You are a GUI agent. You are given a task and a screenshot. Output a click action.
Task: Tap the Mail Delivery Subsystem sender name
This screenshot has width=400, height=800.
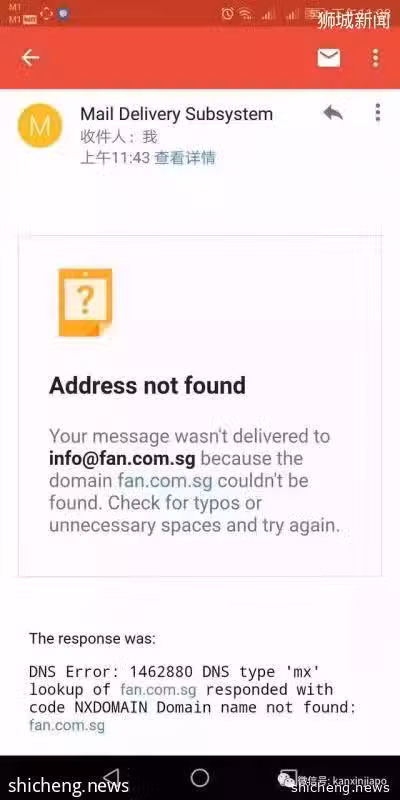point(177,114)
